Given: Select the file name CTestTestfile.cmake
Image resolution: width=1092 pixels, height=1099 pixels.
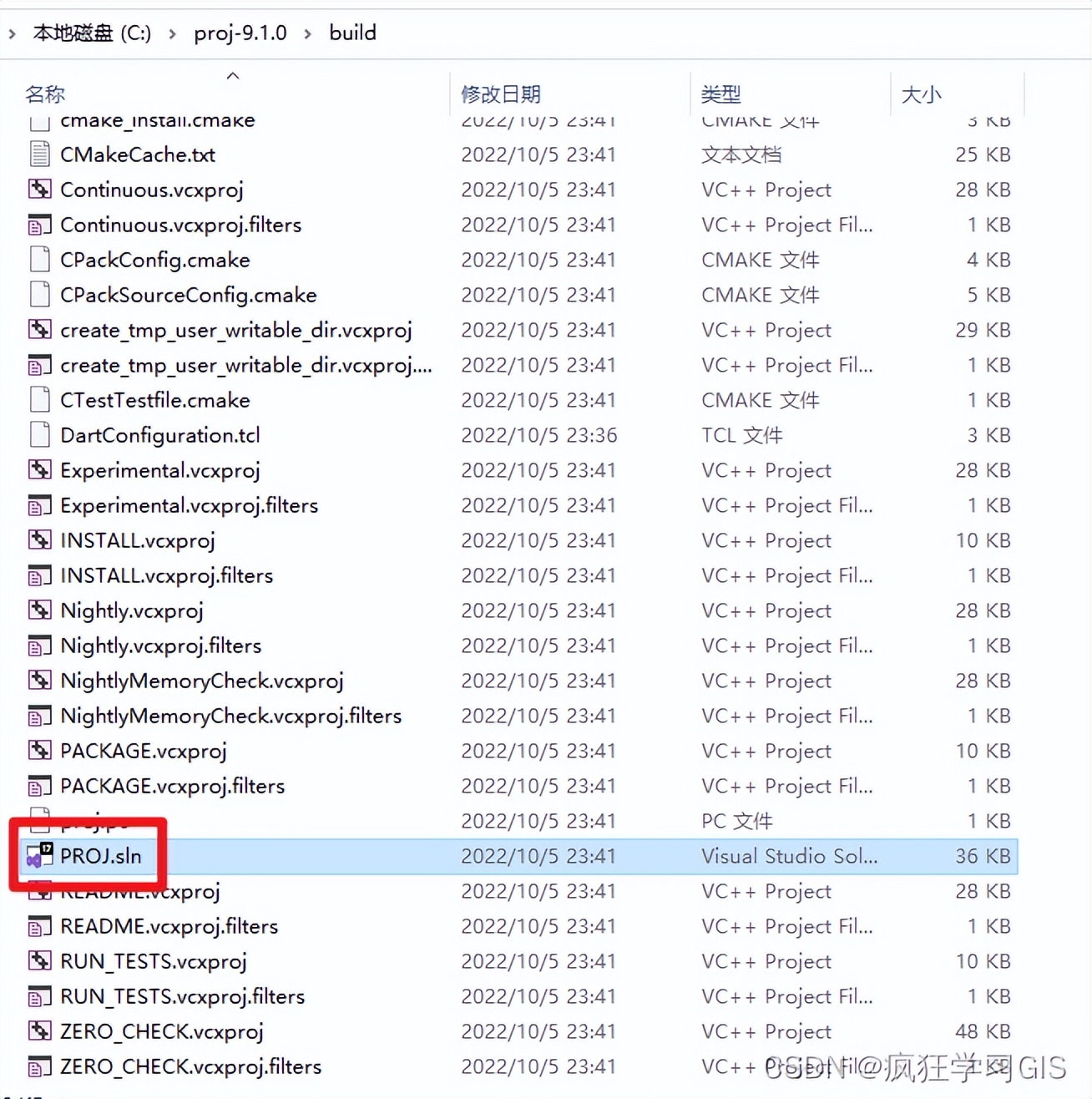Looking at the screenshot, I should (x=155, y=400).
